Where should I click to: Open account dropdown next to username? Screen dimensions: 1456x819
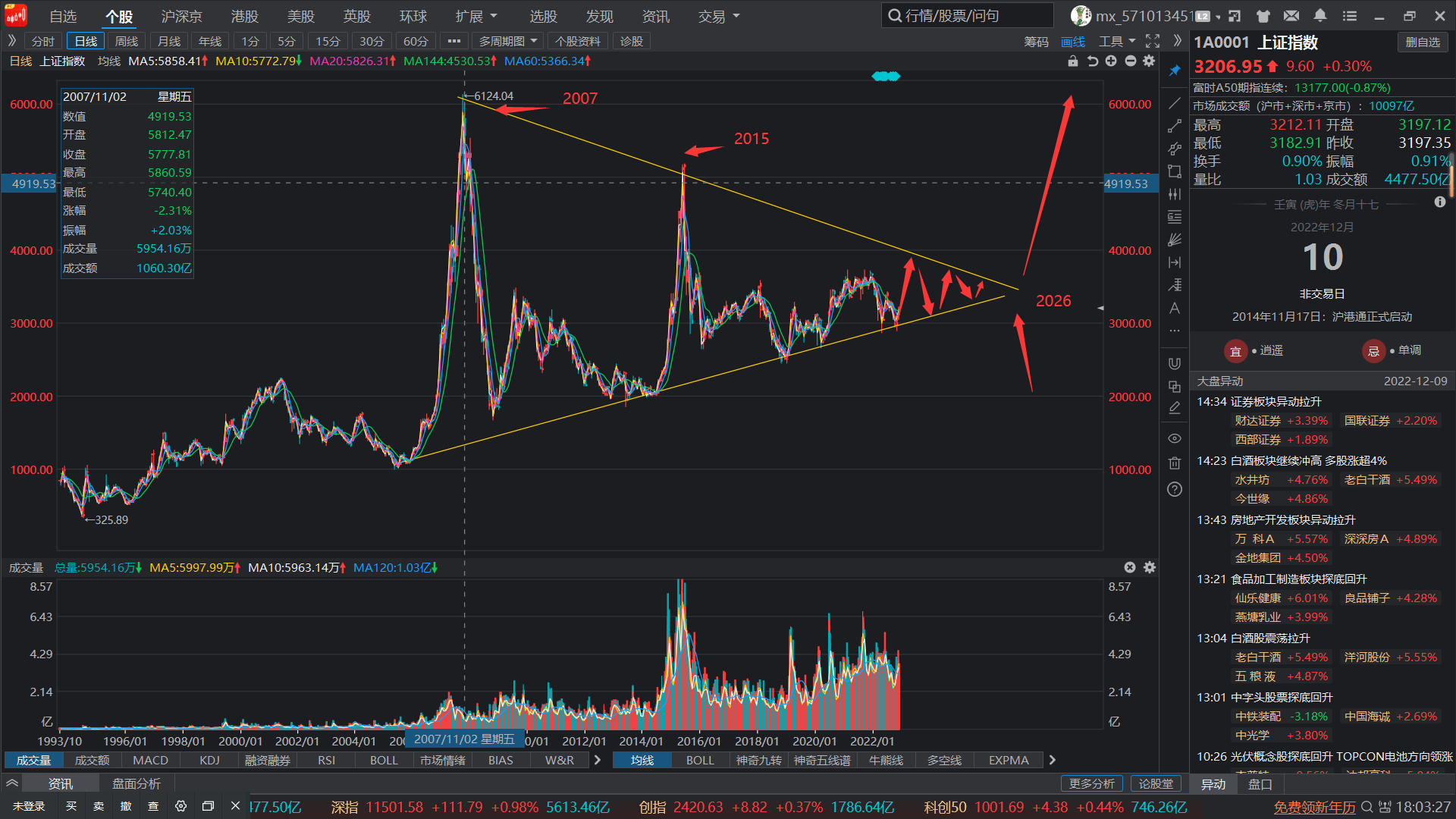coord(1219,16)
